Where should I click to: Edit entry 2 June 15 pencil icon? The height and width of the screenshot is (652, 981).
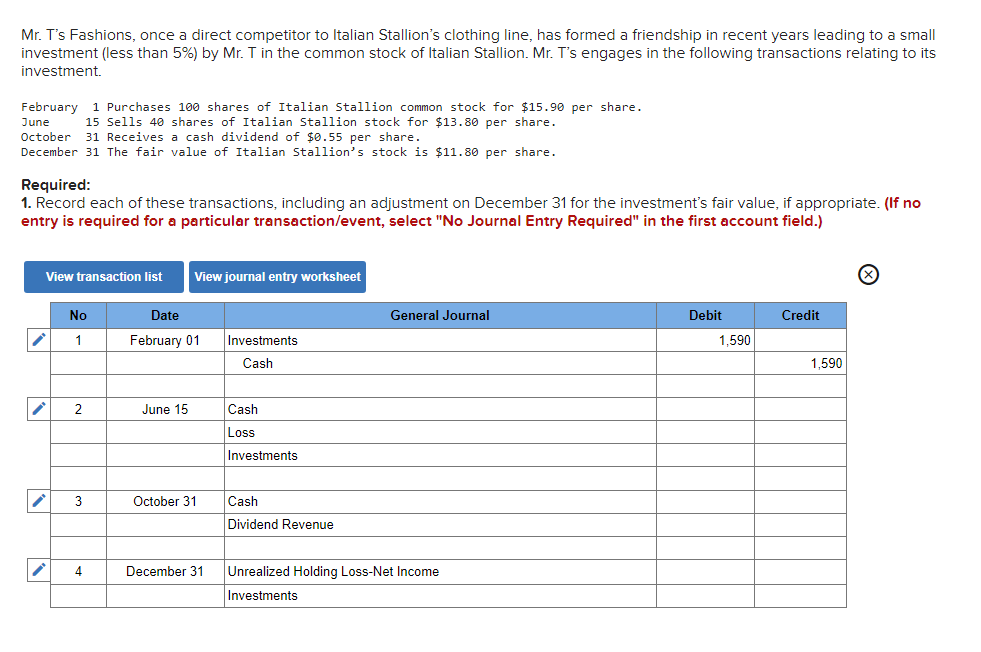click(x=39, y=409)
